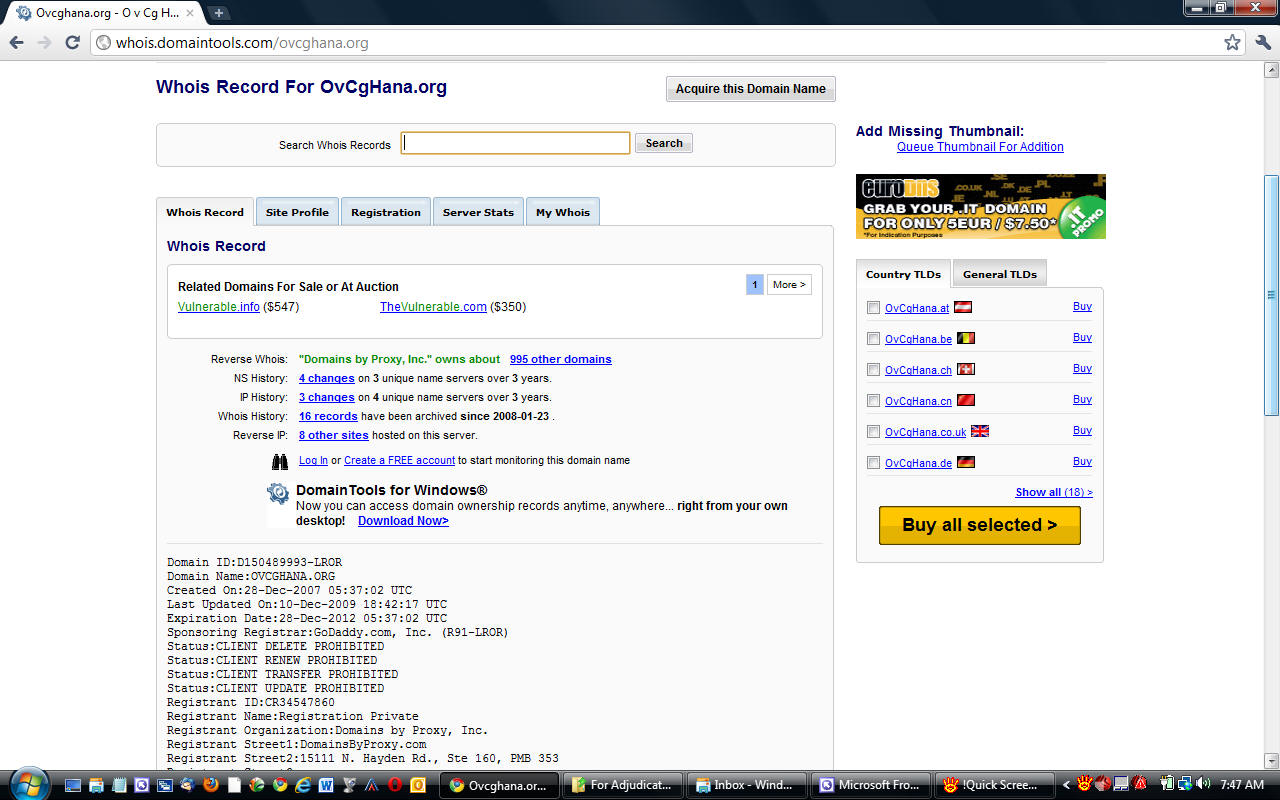Screen dimensions: 1280x800
Task: Click the vertical page scrollbar thumb
Action: (x=1271, y=295)
